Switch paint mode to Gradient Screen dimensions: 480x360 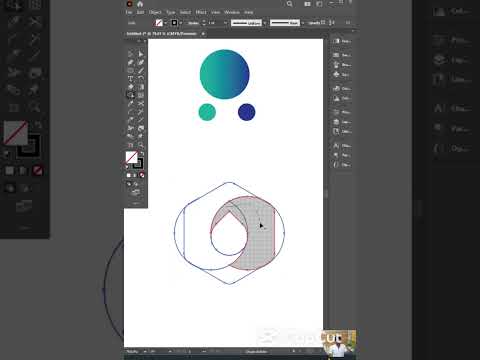click(135, 175)
